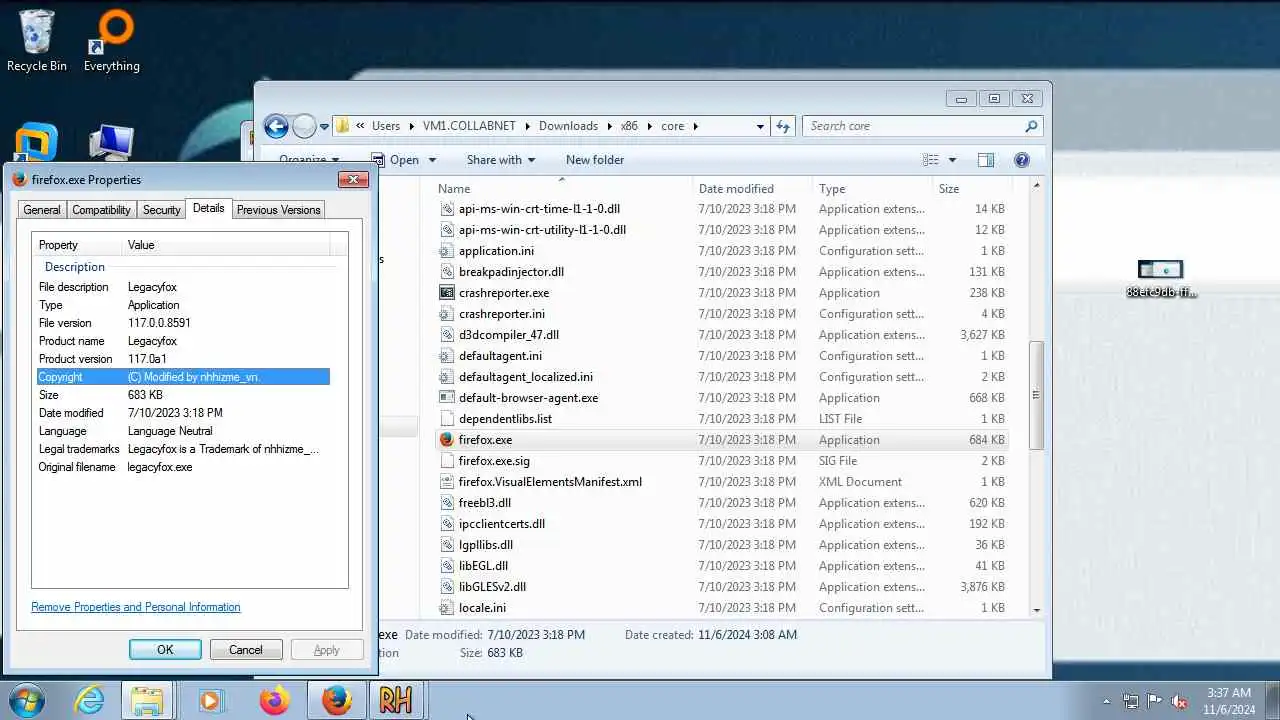The height and width of the screenshot is (720, 1280).
Task: Show hidden tray icons arrow
Action: point(1106,702)
